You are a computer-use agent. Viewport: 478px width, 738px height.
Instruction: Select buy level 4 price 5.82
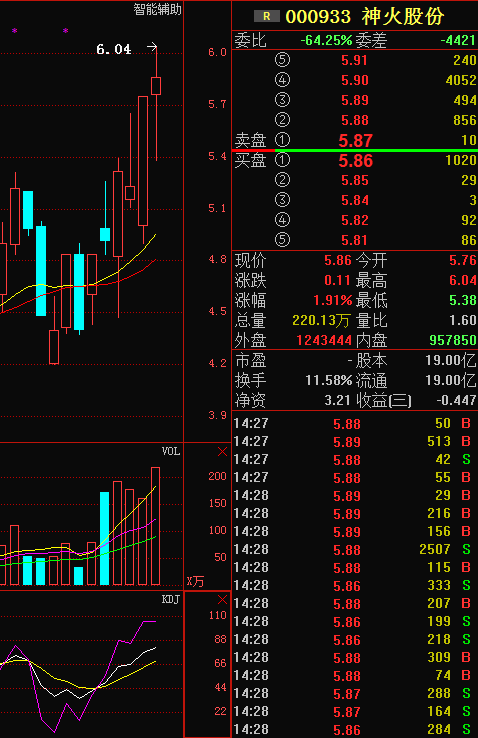click(354, 220)
